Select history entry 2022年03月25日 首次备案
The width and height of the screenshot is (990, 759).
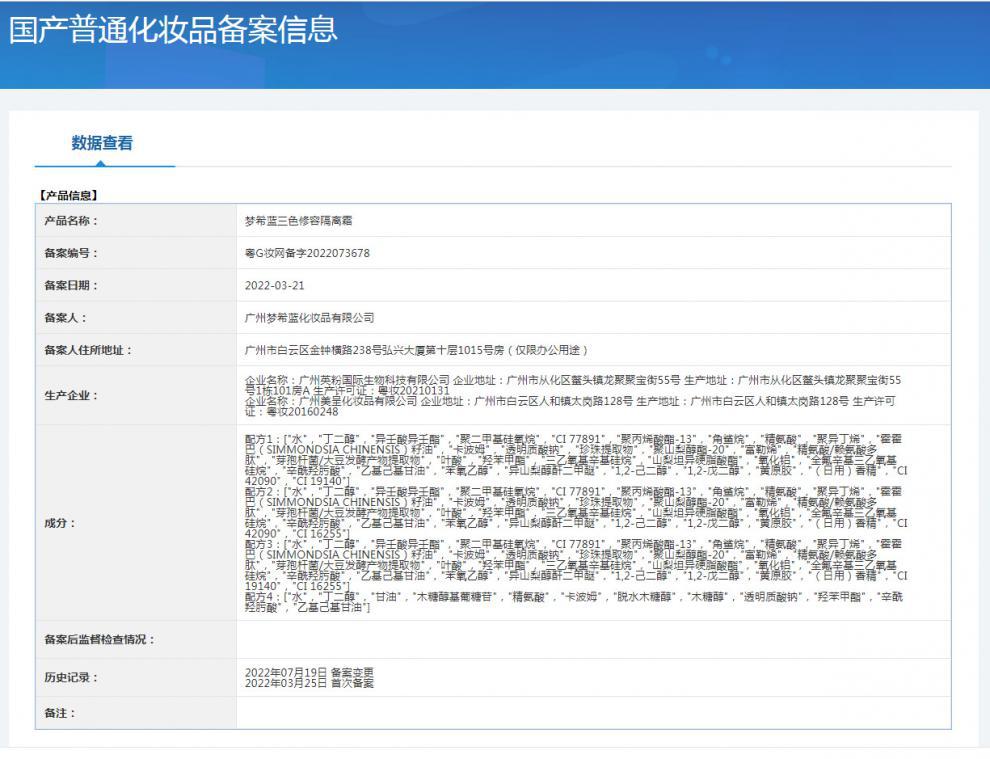click(x=309, y=683)
